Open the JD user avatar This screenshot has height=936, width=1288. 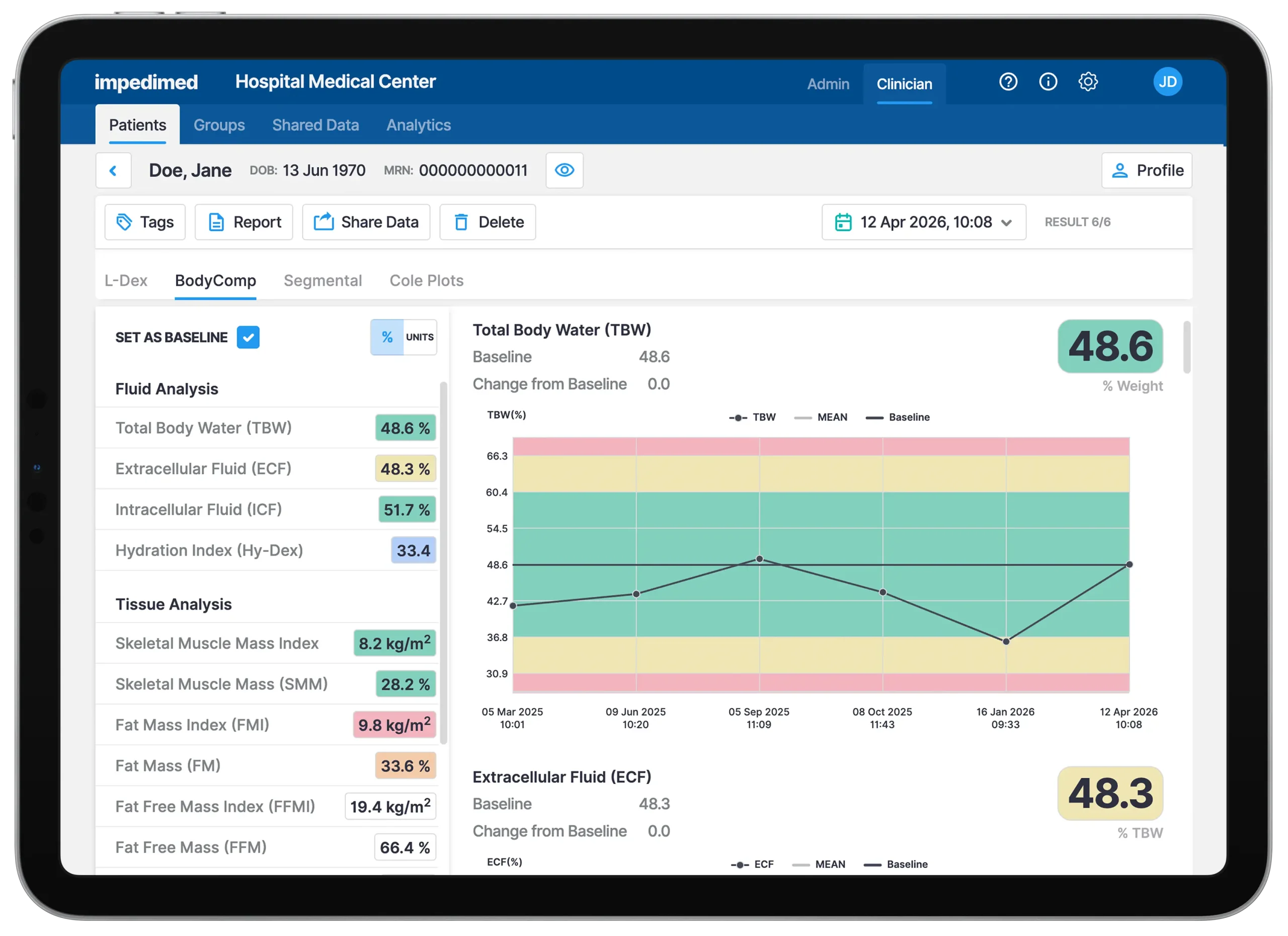pyautogui.click(x=1167, y=82)
